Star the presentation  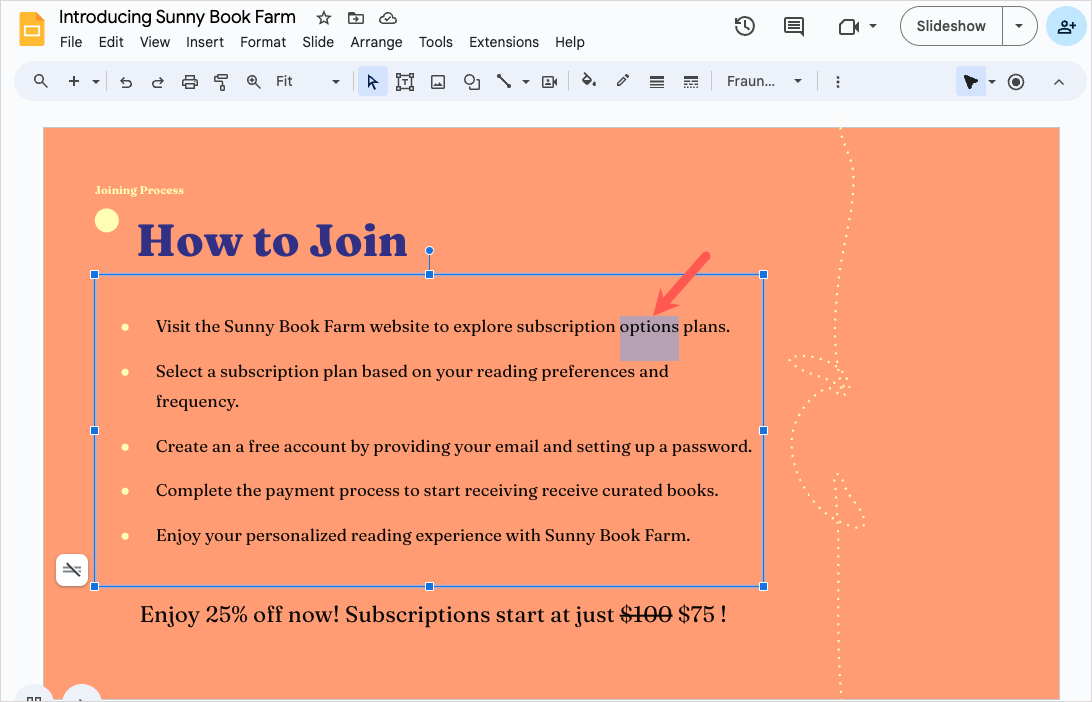(x=323, y=18)
